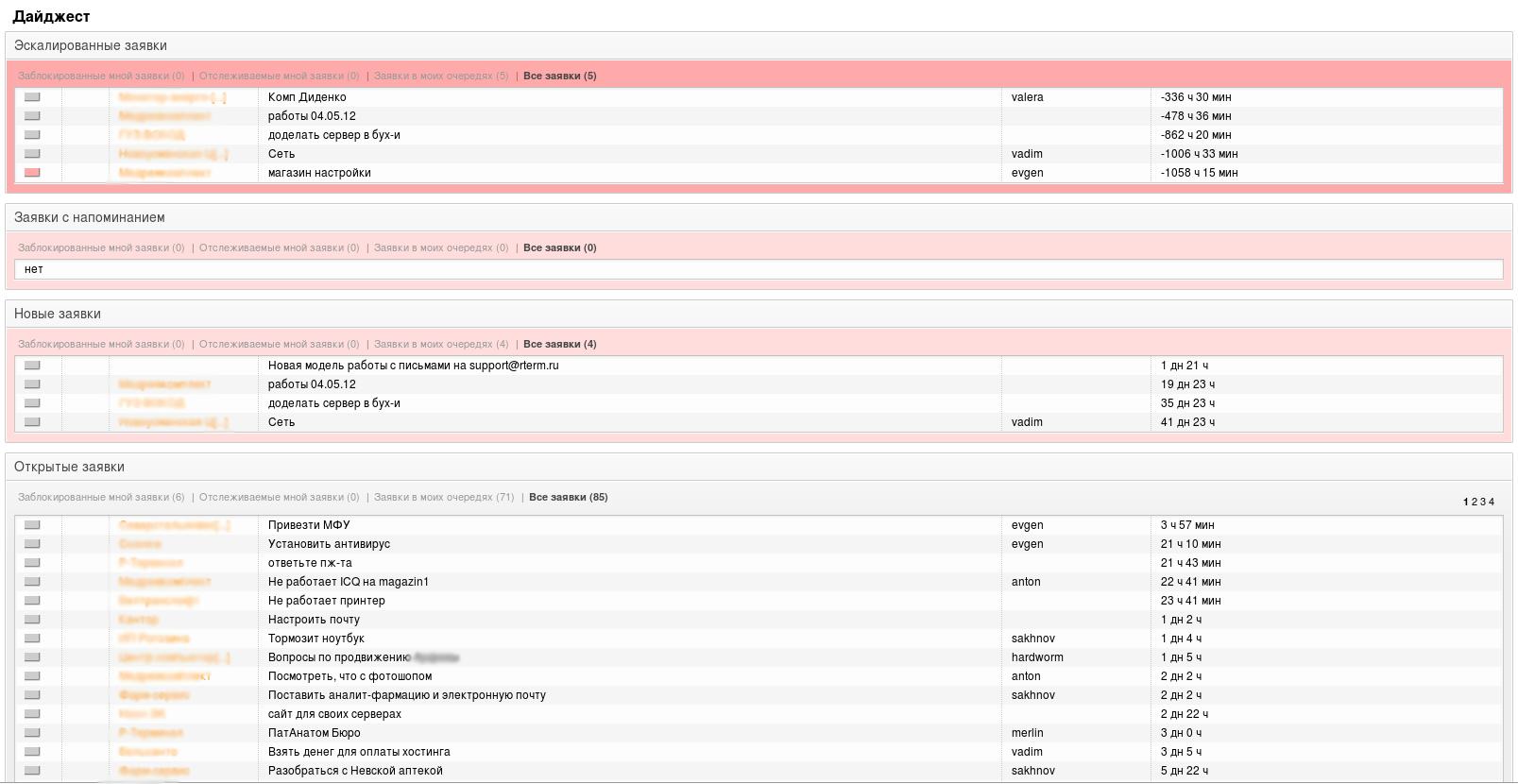Click owner "valera" in escalated tickets
1518x784 pixels.
pos(1028,97)
